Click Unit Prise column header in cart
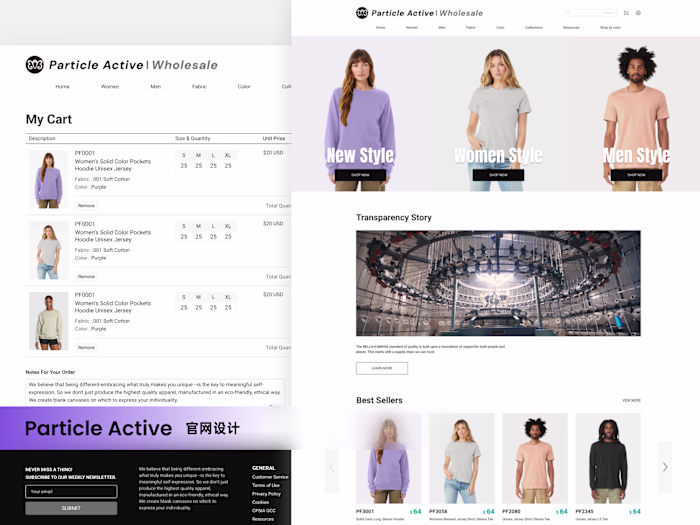 [274, 138]
